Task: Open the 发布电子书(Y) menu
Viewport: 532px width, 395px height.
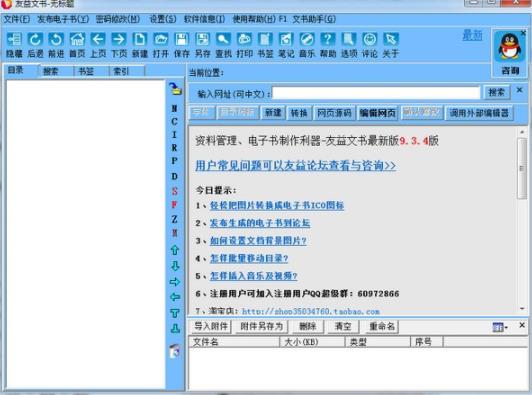Action: 63,19
